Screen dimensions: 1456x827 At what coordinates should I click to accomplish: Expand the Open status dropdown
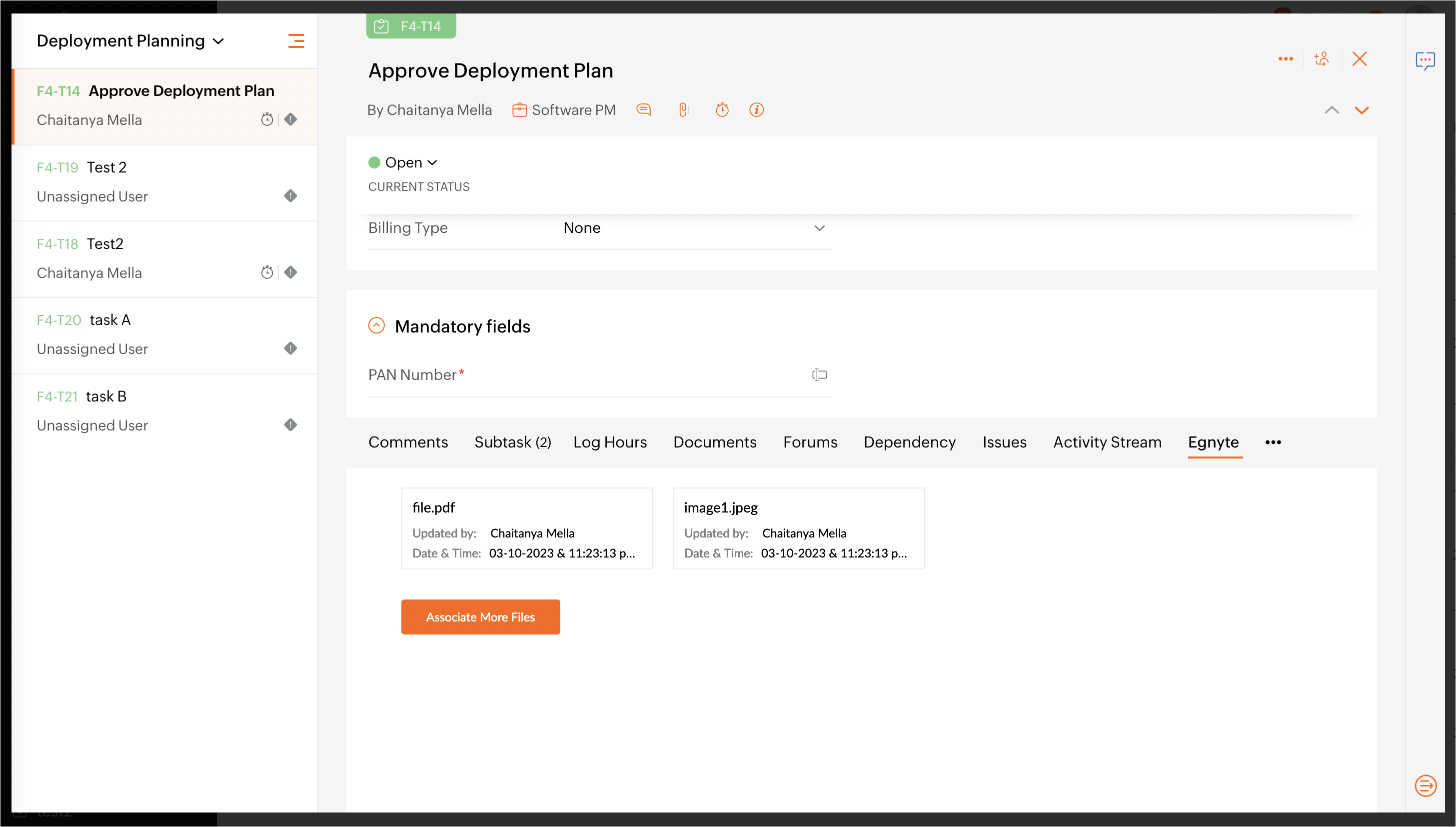point(403,162)
